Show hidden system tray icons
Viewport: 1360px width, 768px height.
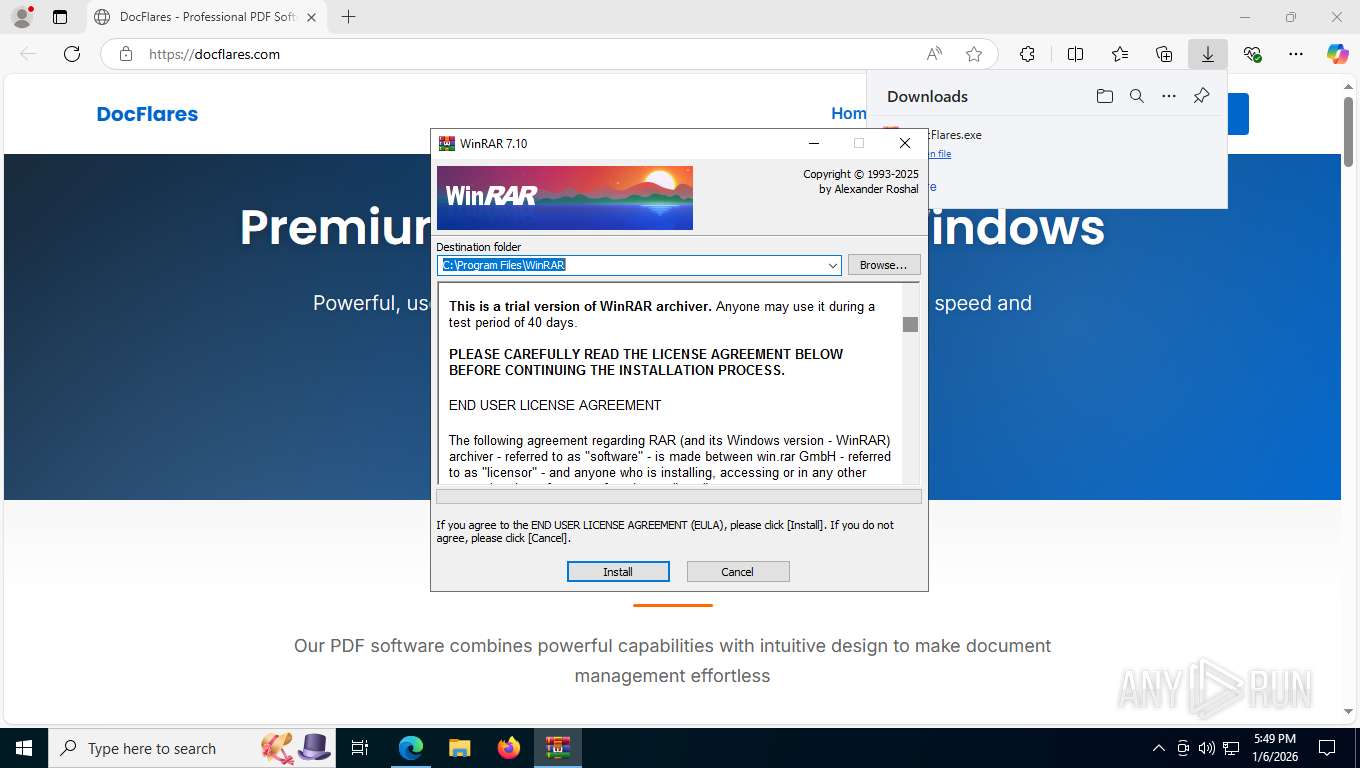(x=1159, y=748)
